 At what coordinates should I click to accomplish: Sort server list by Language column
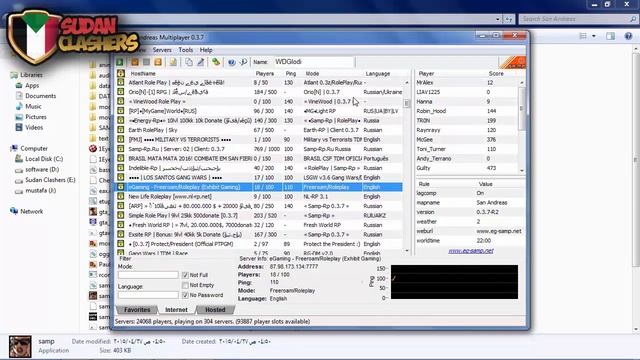[x=378, y=73]
